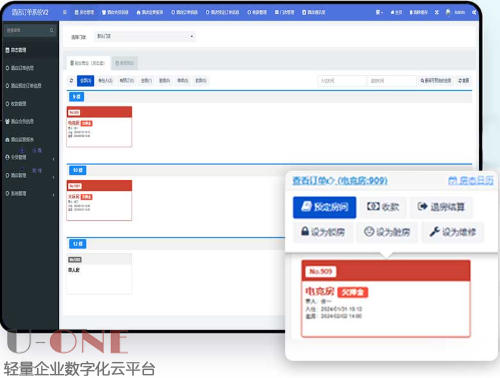Click the 预定房间 button in the popup
Screen dimensions: 500x378
pyautogui.click(x=324, y=207)
